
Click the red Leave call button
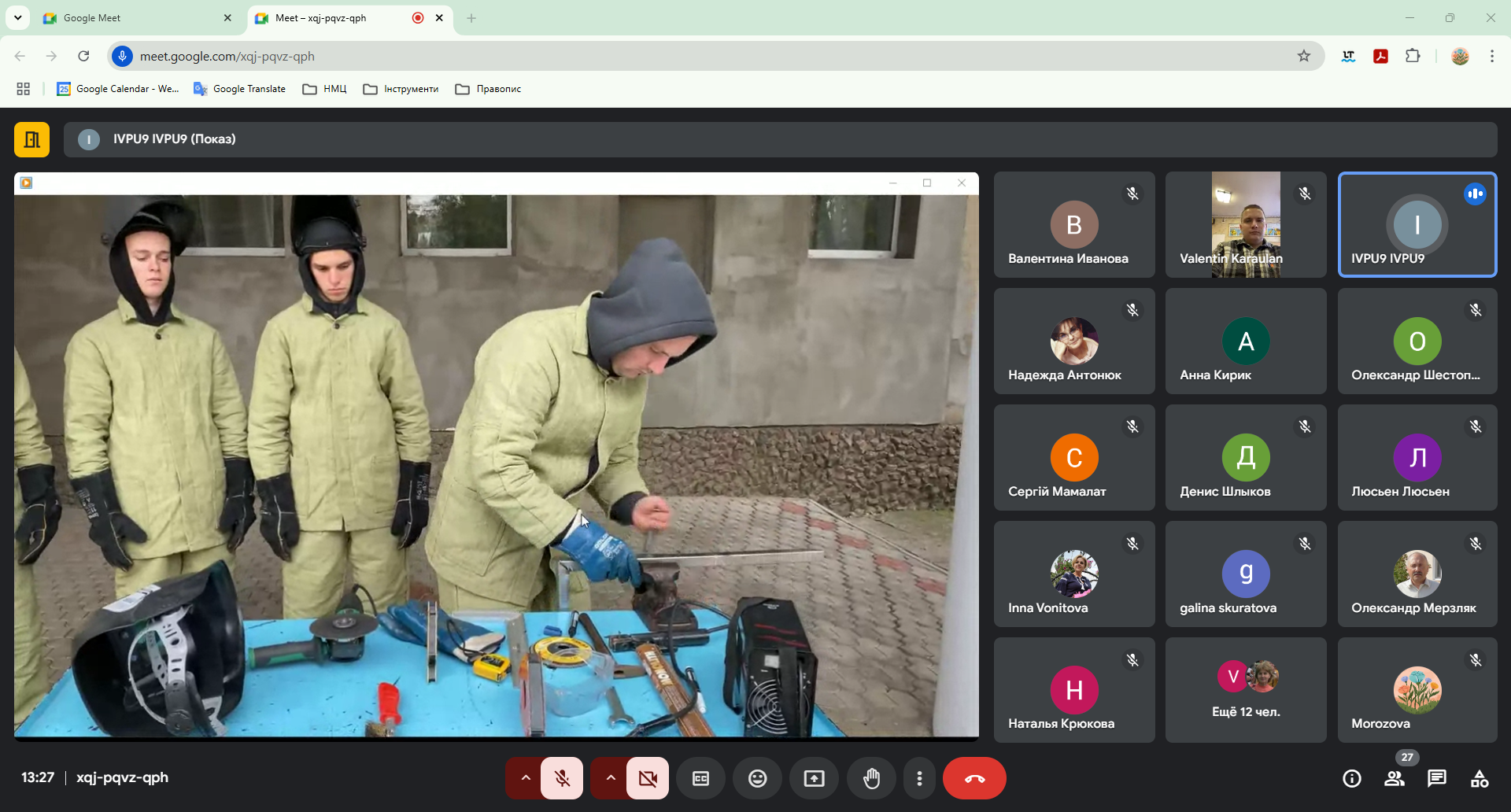(x=974, y=778)
